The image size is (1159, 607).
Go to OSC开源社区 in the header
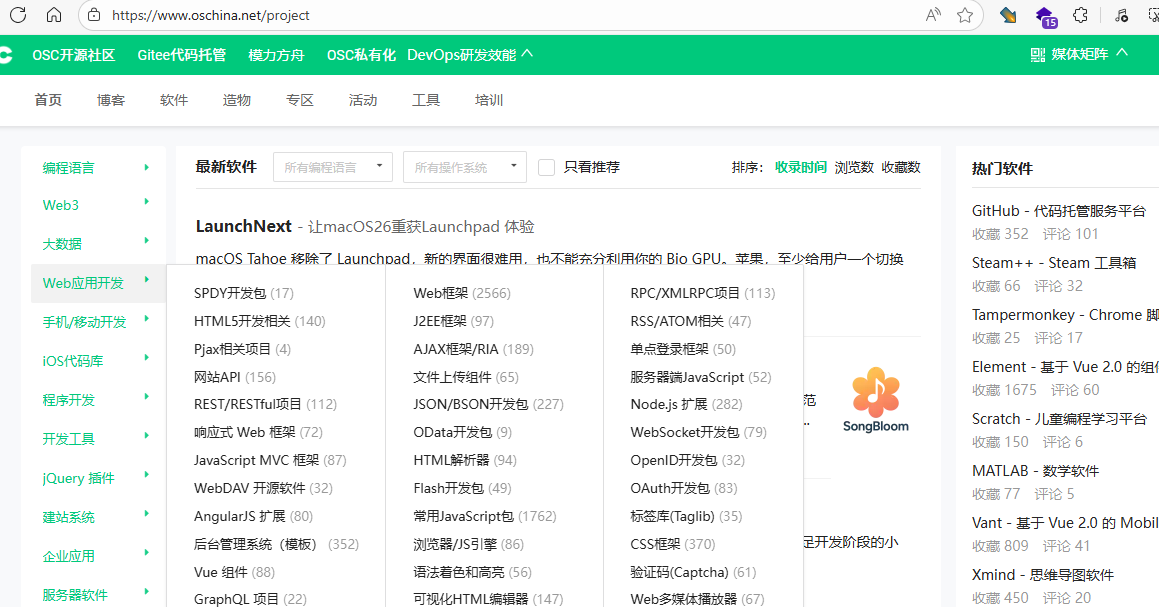pyautogui.click(x=74, y=55)
